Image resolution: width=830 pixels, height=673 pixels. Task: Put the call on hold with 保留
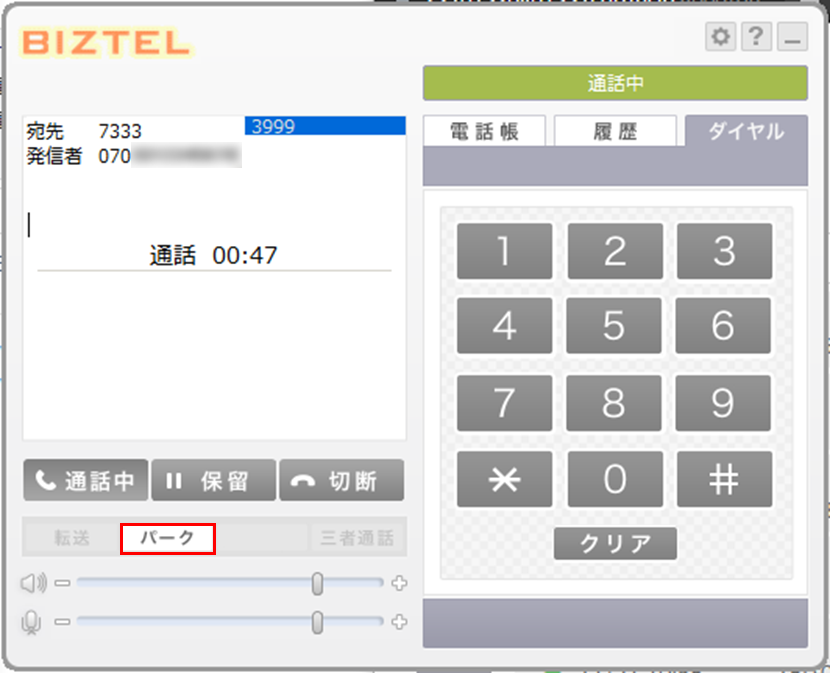click(x=213, y=480)
